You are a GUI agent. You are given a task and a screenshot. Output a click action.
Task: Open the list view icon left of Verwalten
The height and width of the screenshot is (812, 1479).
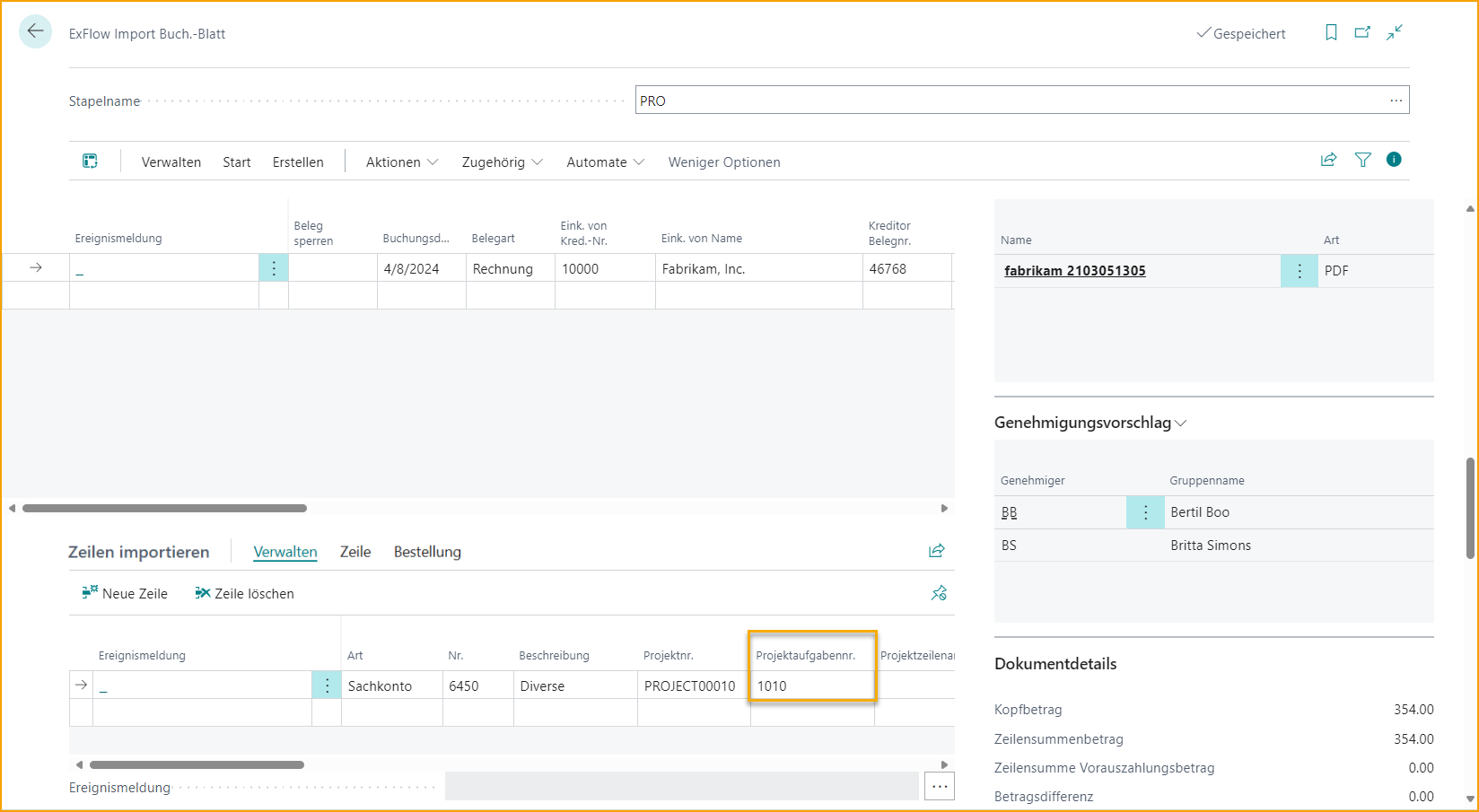(x=90, y=162)
